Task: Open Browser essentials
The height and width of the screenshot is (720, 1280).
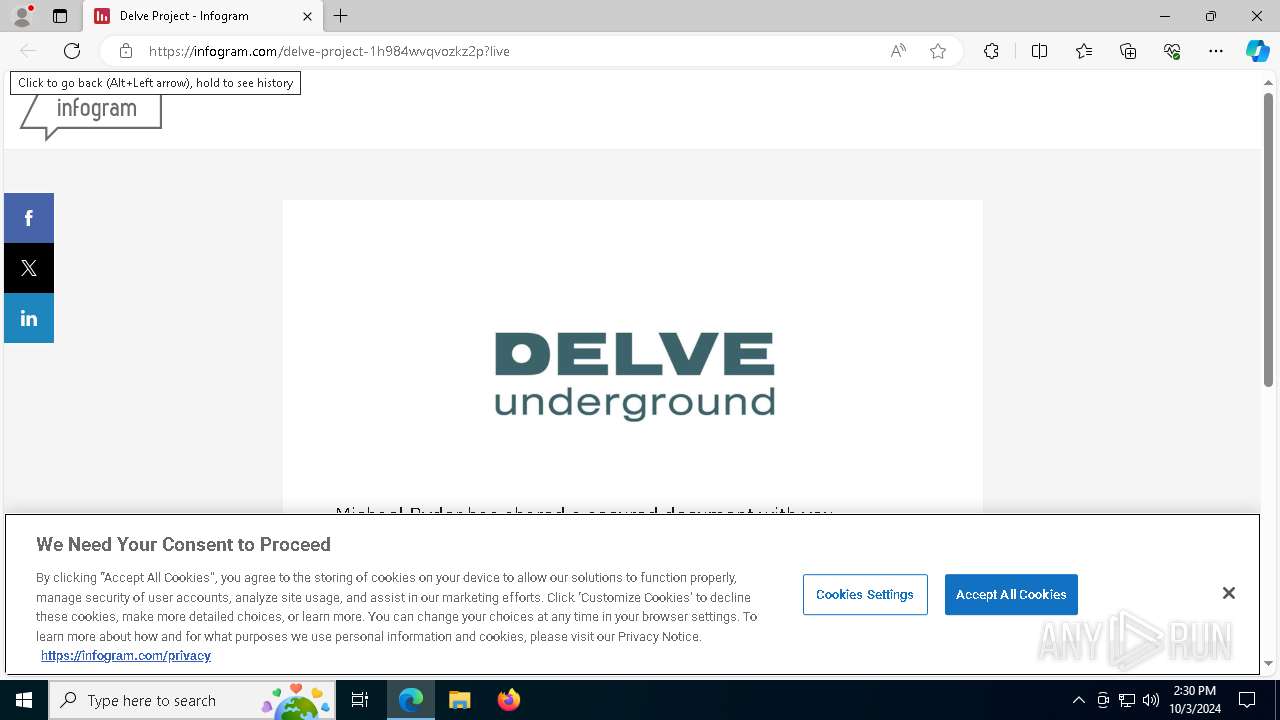Action: (x=1172, y=51)
